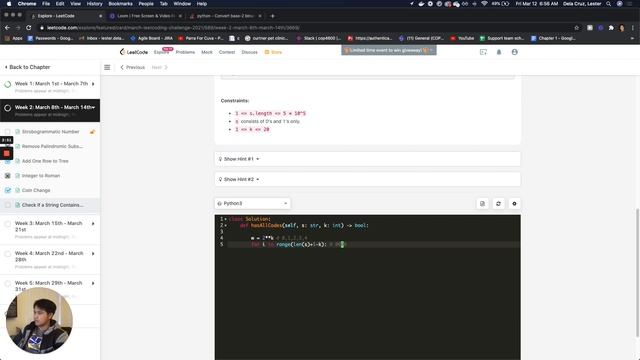The image size is (640, 360).
Task: Expand Show Hint #1
Action: [x=367, y=159]
